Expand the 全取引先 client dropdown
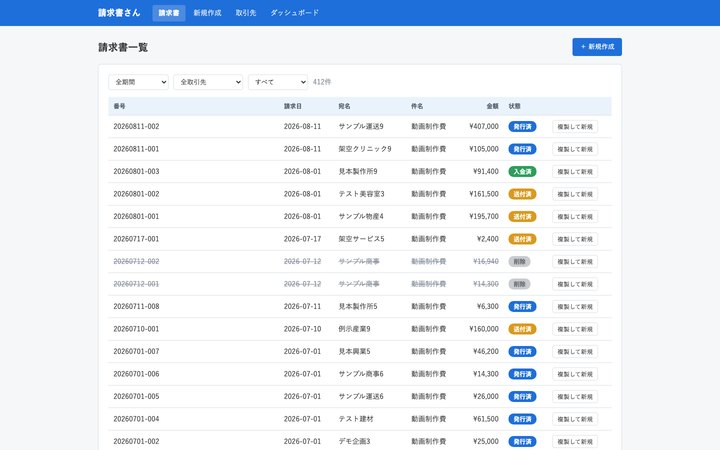The height and width of the screenshot is (450, 720). [208, 82]
